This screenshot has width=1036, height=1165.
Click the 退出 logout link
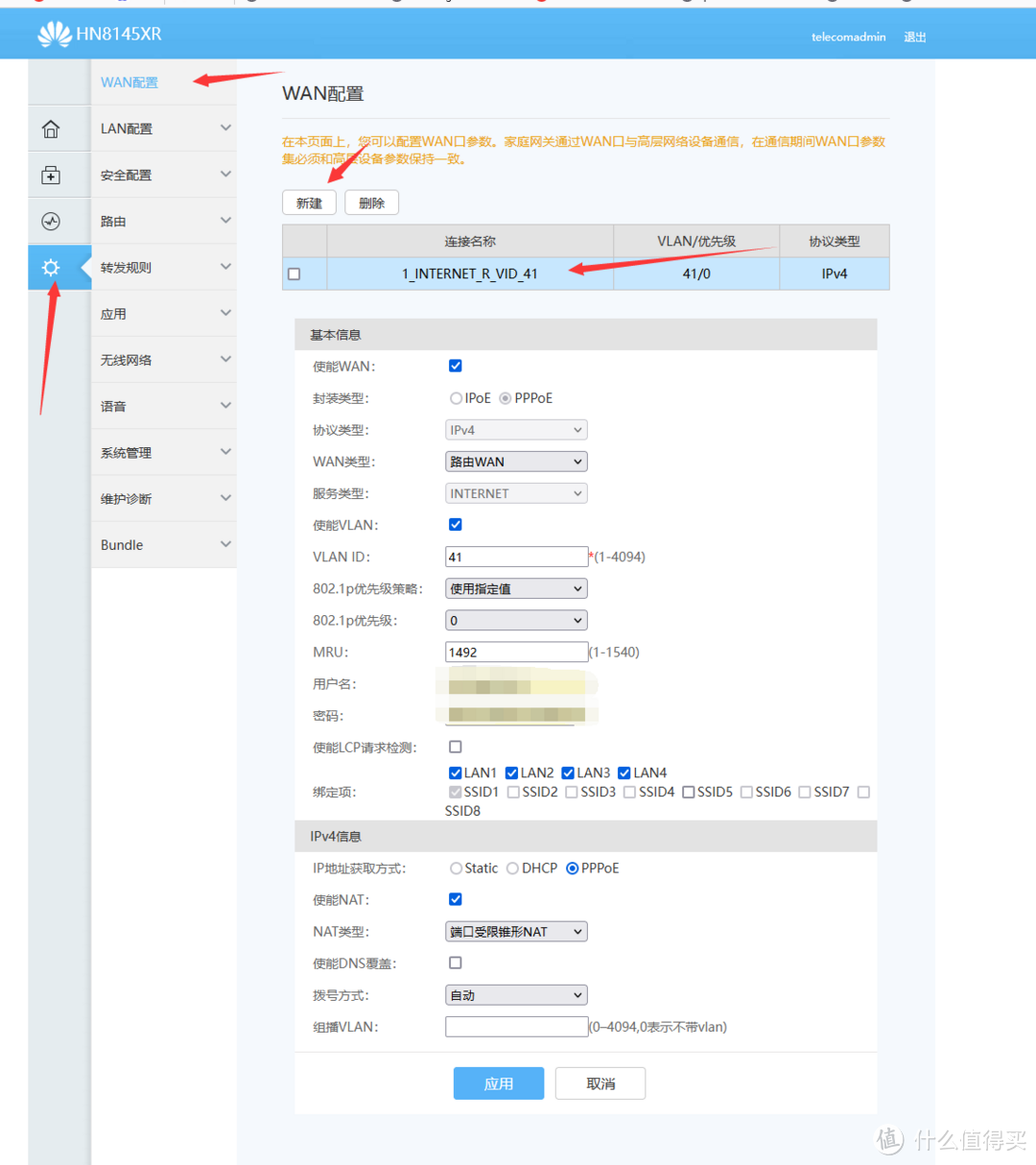(x=914, y=36)
